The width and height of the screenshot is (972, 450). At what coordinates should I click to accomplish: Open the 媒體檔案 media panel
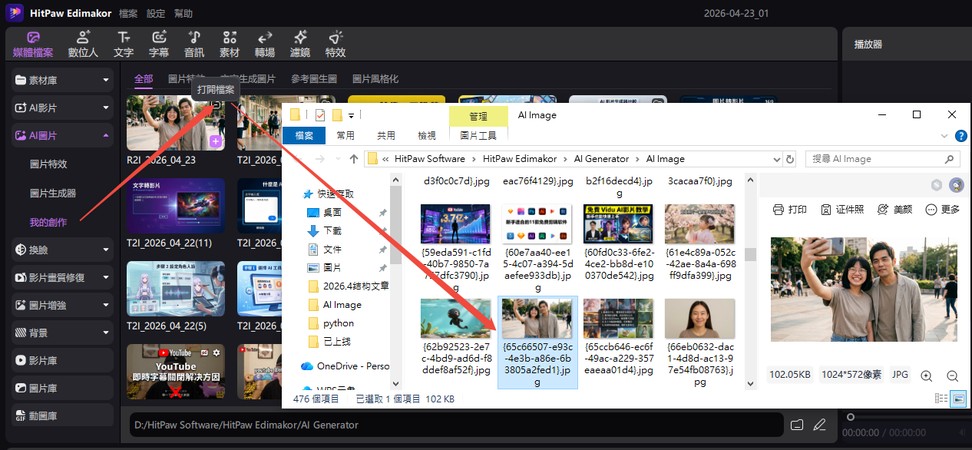(33, 45)
